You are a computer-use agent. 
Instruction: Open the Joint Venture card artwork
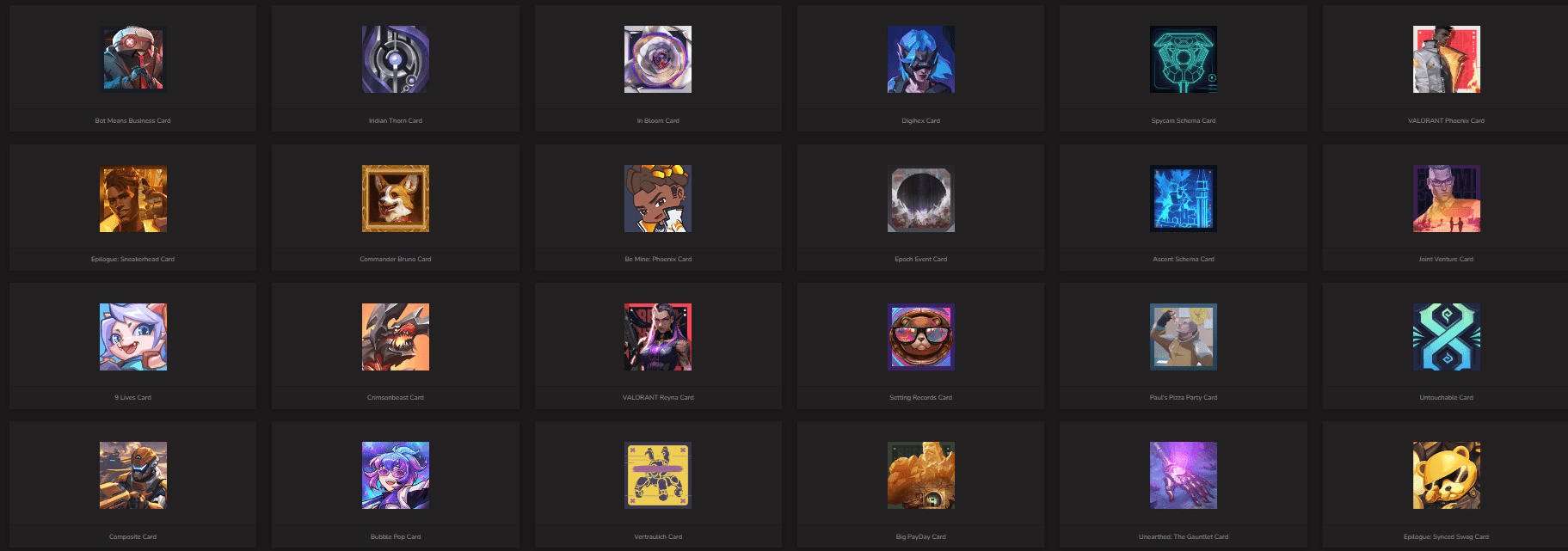click(1447, 199)
